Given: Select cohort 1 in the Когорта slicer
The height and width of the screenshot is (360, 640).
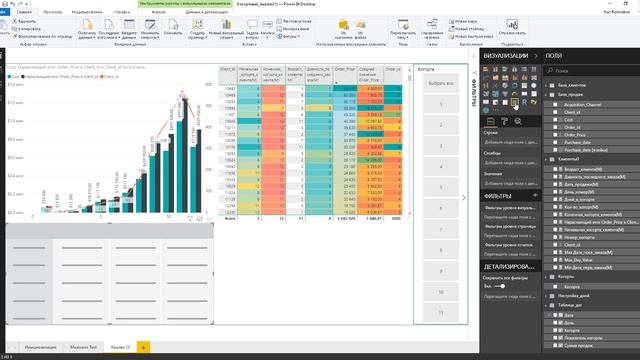Looking at the screenshot, I should (x=441, y=104).
